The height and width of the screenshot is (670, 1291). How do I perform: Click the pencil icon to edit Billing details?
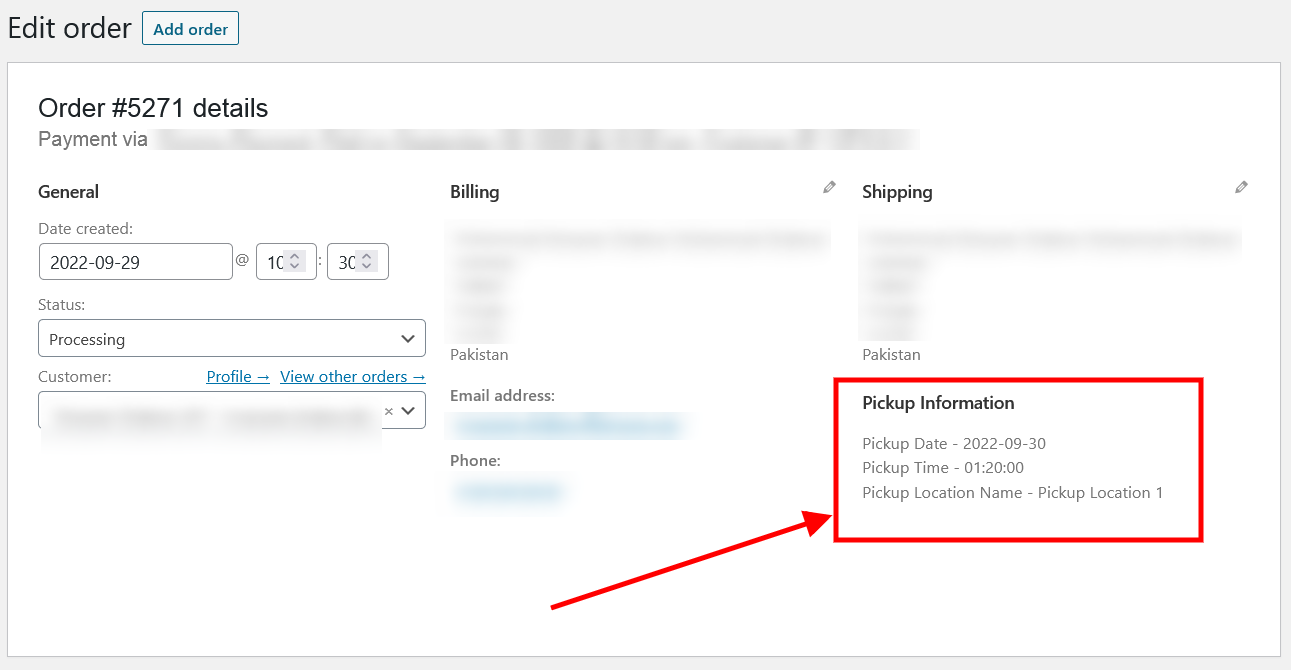pyautogui.click(x=828, y=187)
